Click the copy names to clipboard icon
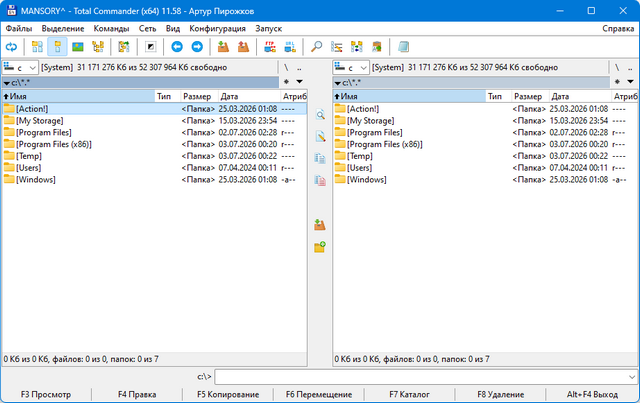The height and width of the screenshot is (403, 640). [377, 47]
